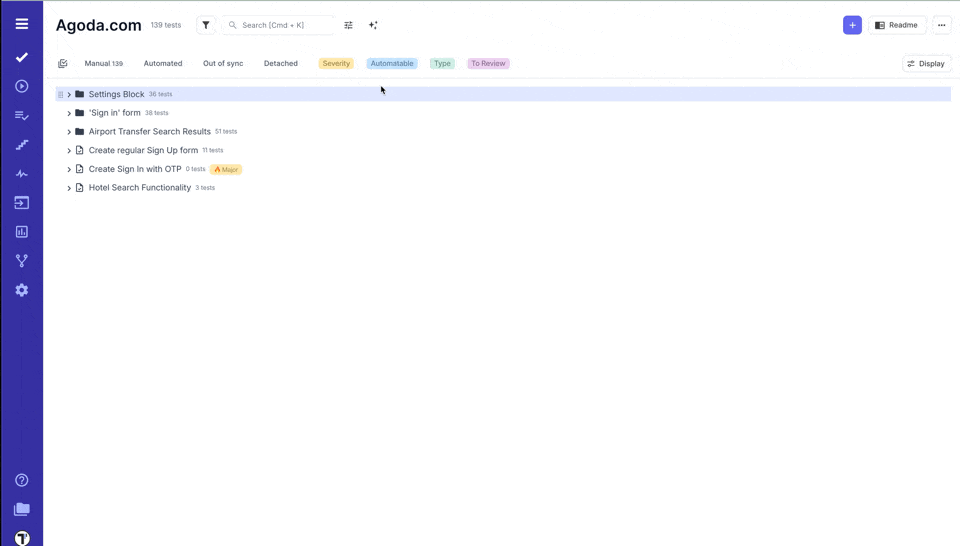Screen dimensions: 960x546
Task: Open Imports arrow-box icon in sidebar
Action: (x=21, y=203)
